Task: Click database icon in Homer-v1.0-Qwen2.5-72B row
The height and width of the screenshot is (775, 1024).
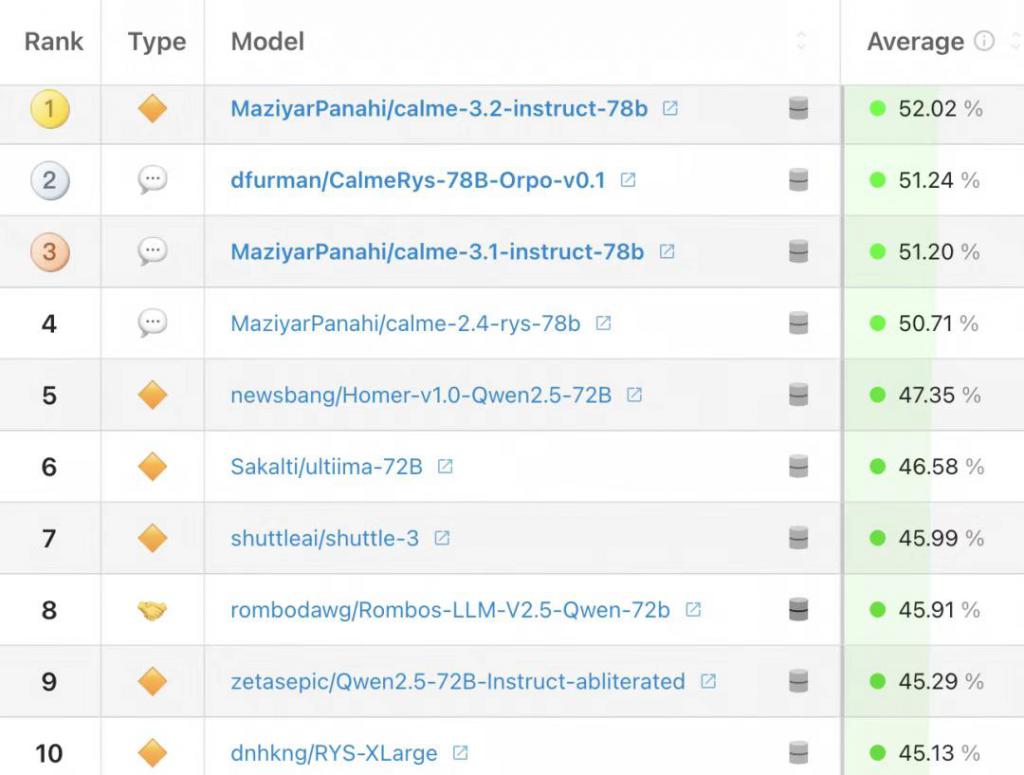Action: pos(798,395)
